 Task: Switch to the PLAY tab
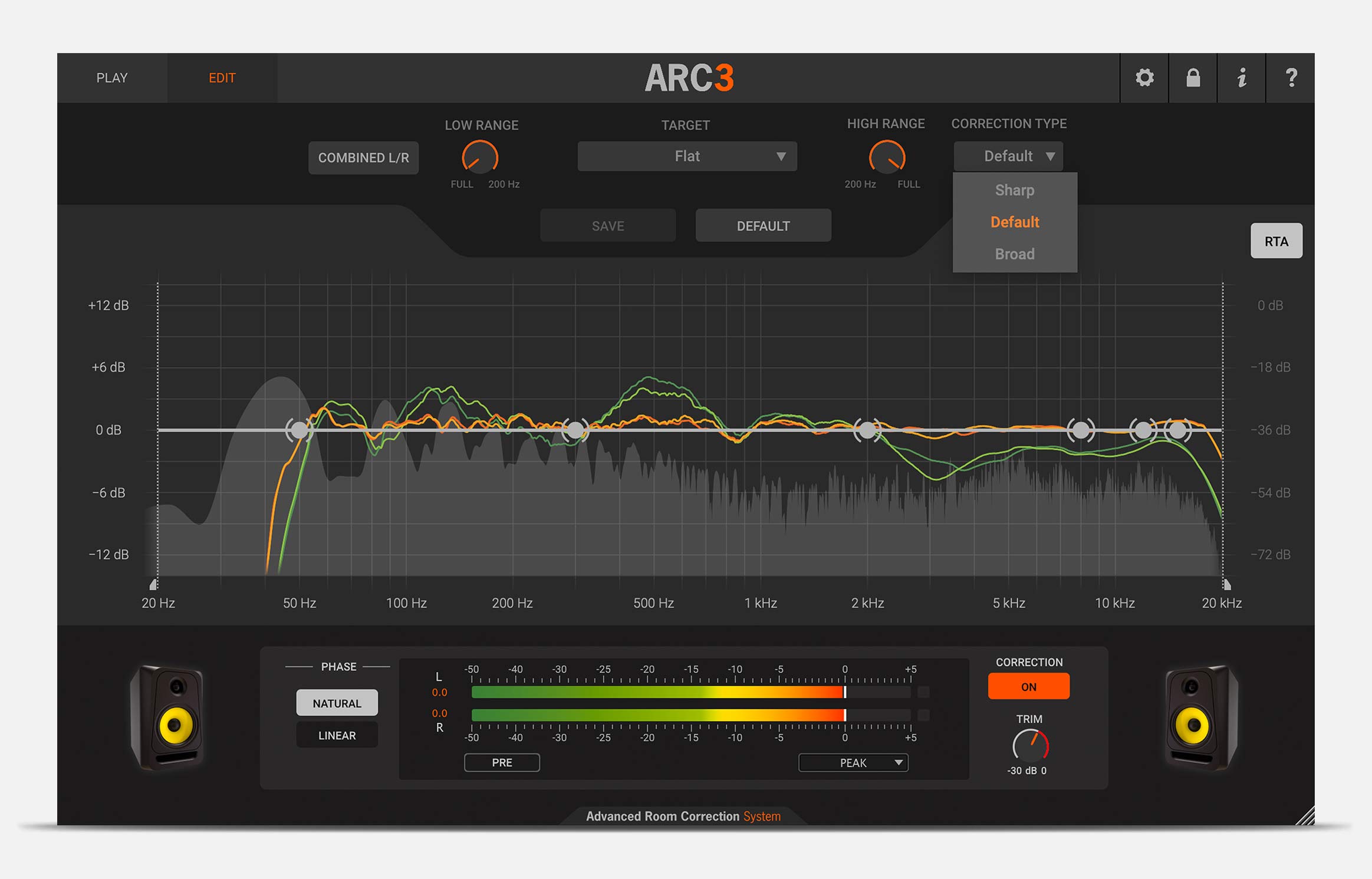[x=112, y=78]
